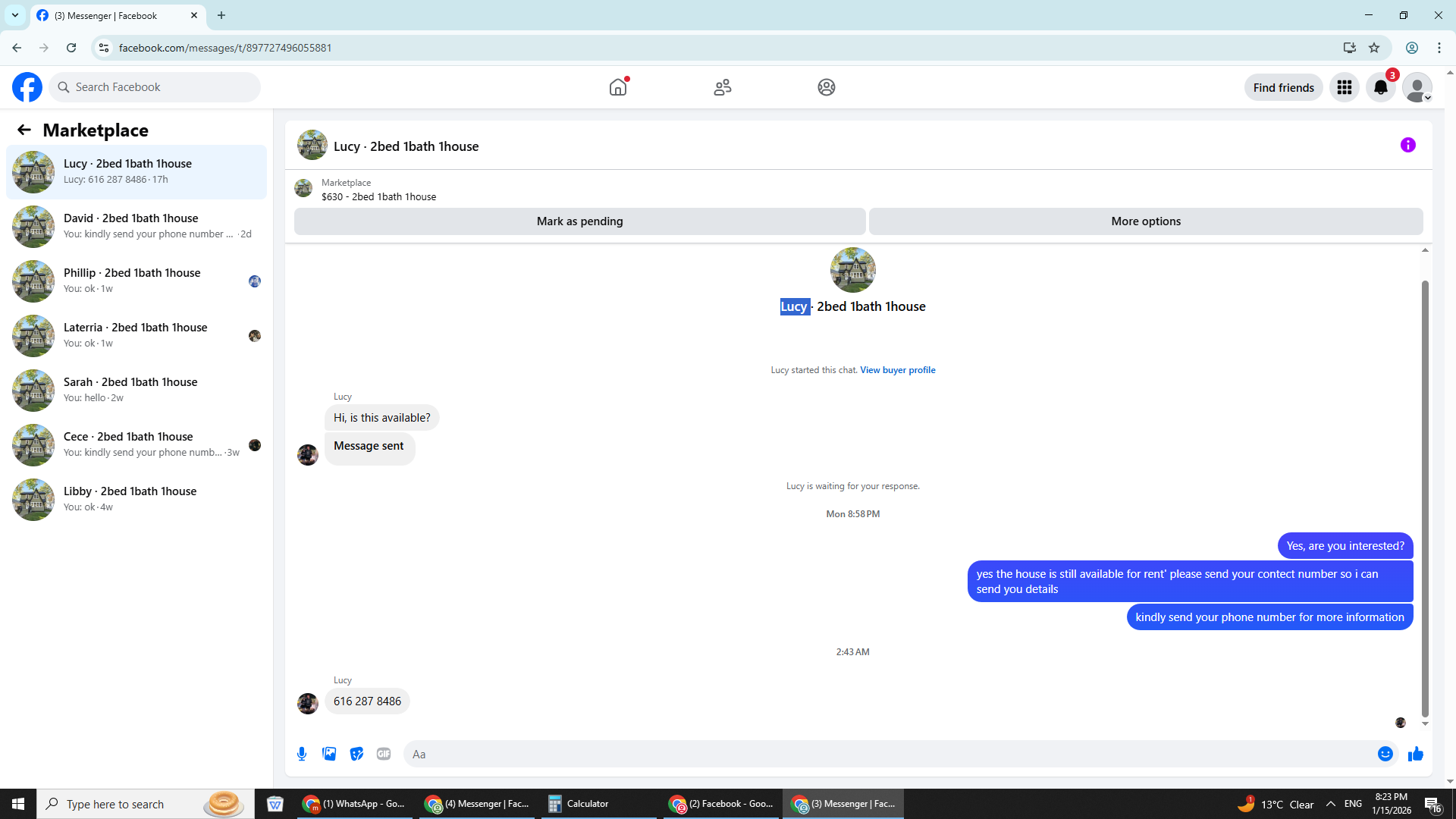Screen dimensions: 1456x819
Task: Open David's 2bed 1bath 1house conversation
Action: tap(136, 226)
